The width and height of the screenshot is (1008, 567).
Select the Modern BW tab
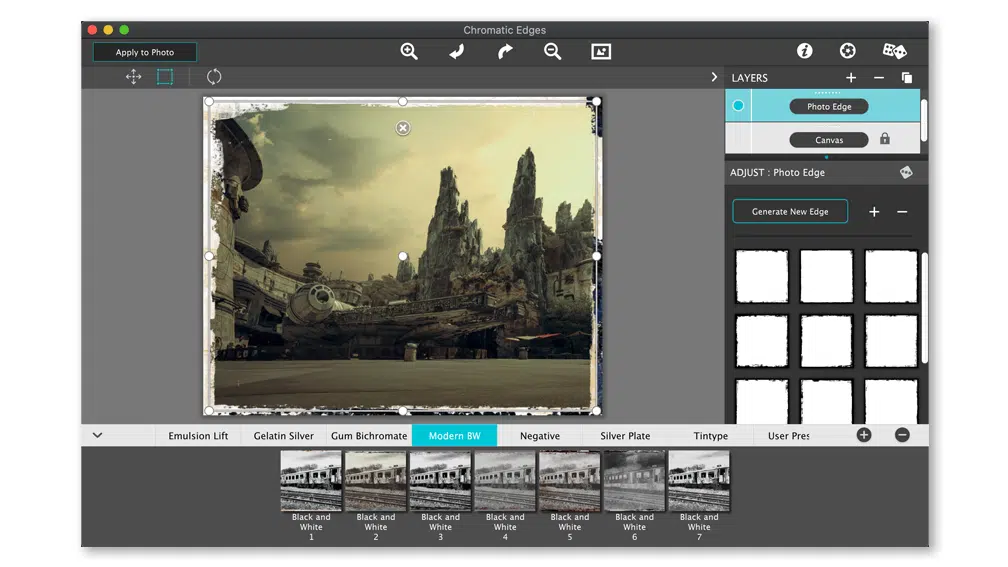[454, 436]
